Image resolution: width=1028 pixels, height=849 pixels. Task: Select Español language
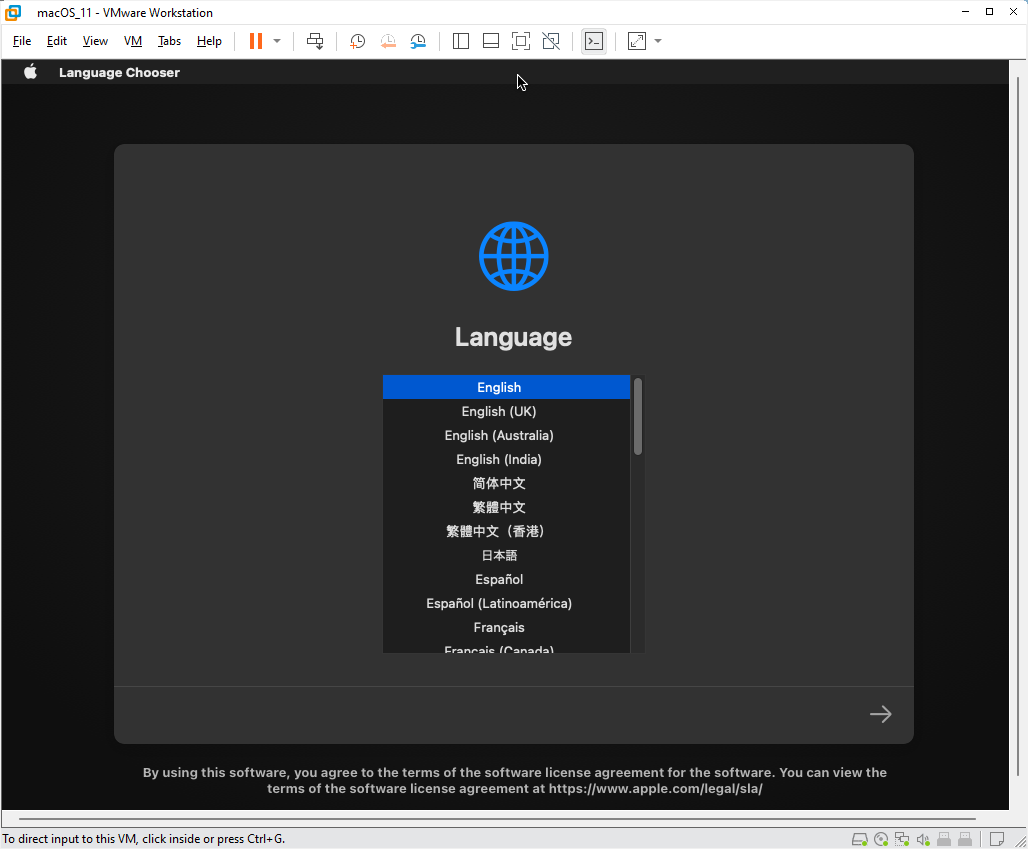pos(506,580)
